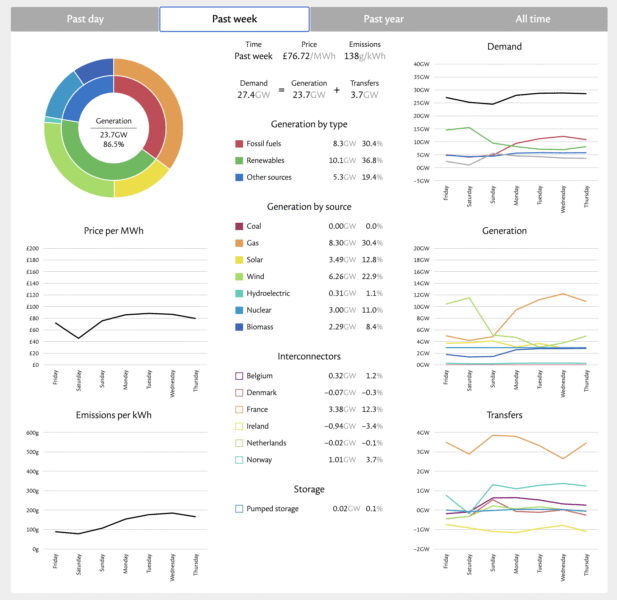Image resolution: width=617 pixels, height=600 pixels.
Task: Click the Coal color swatch
Action: pos(239,226)
